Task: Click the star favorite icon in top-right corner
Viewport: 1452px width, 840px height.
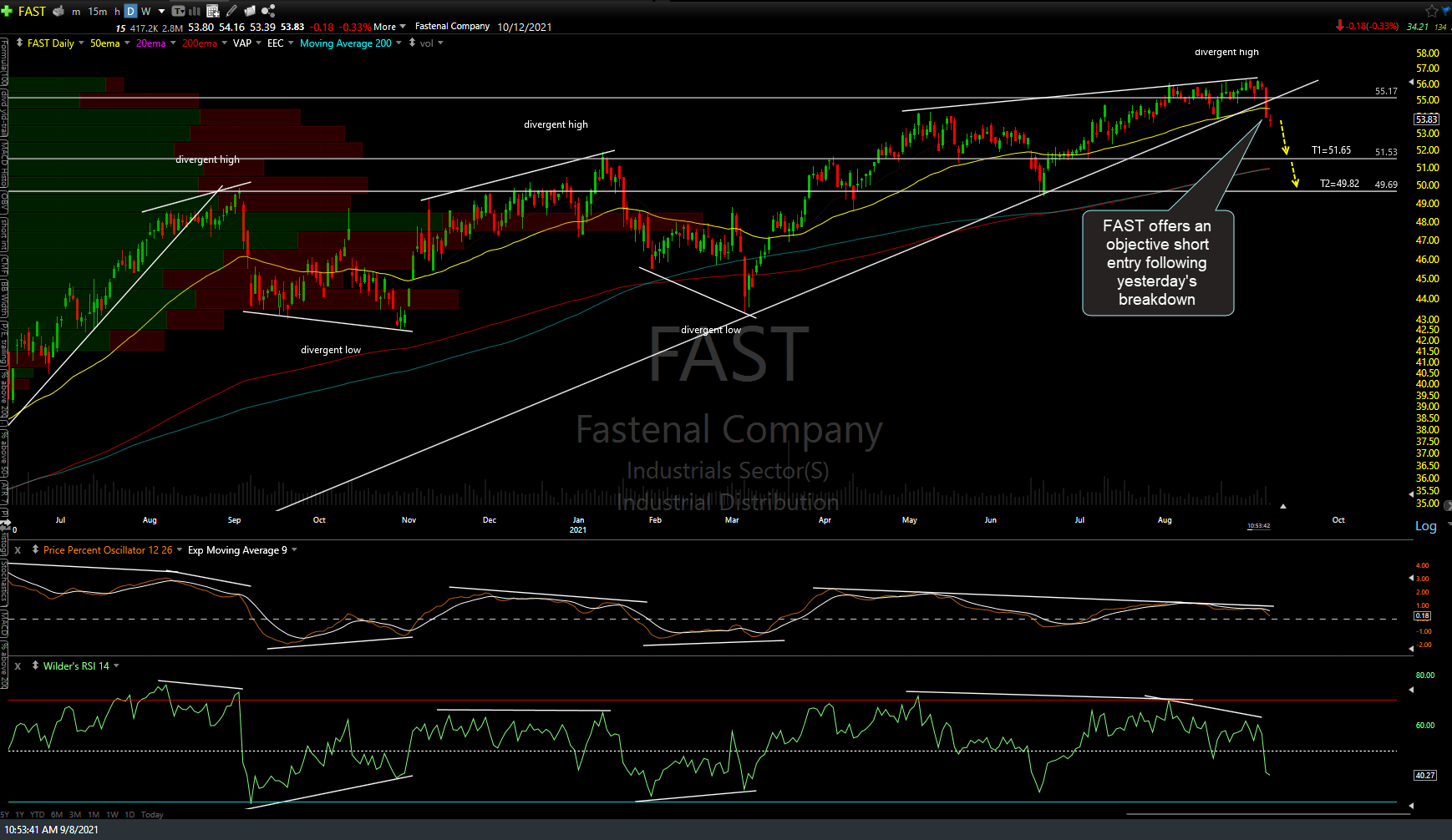Action: tap(1433, 11)
